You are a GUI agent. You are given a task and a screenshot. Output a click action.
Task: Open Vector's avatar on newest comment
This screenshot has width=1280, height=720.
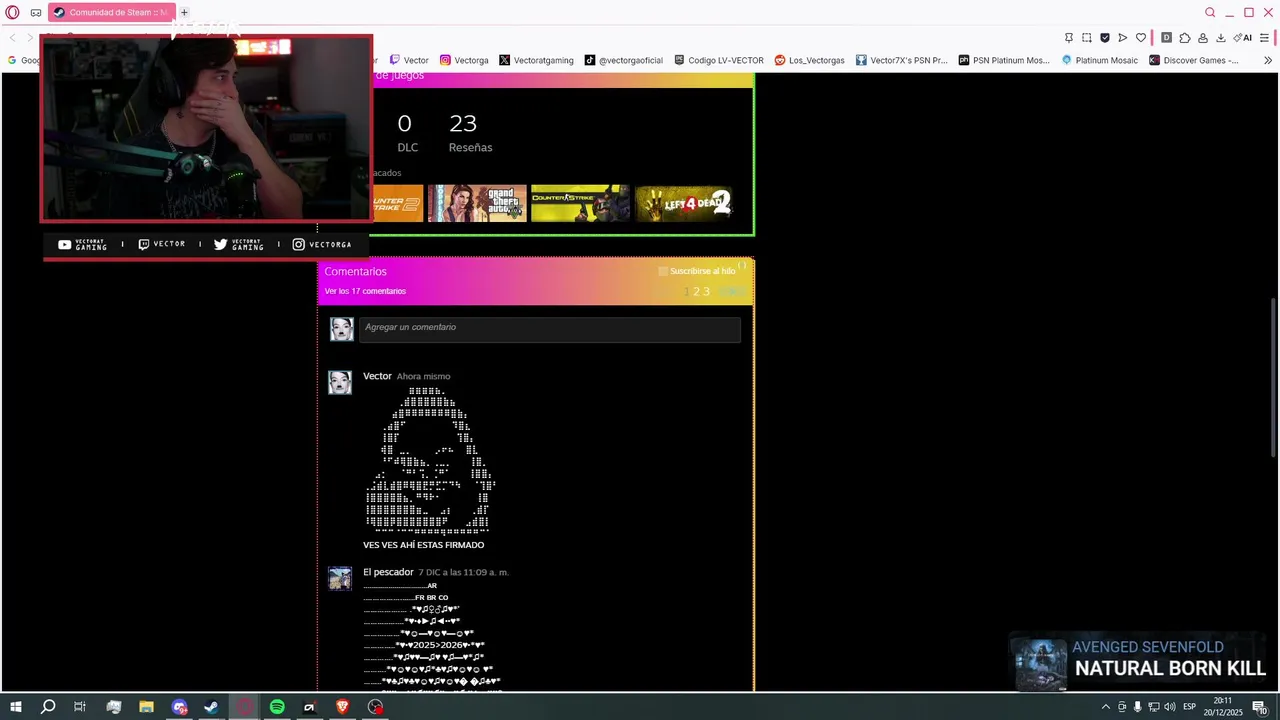tap(340, 382)
